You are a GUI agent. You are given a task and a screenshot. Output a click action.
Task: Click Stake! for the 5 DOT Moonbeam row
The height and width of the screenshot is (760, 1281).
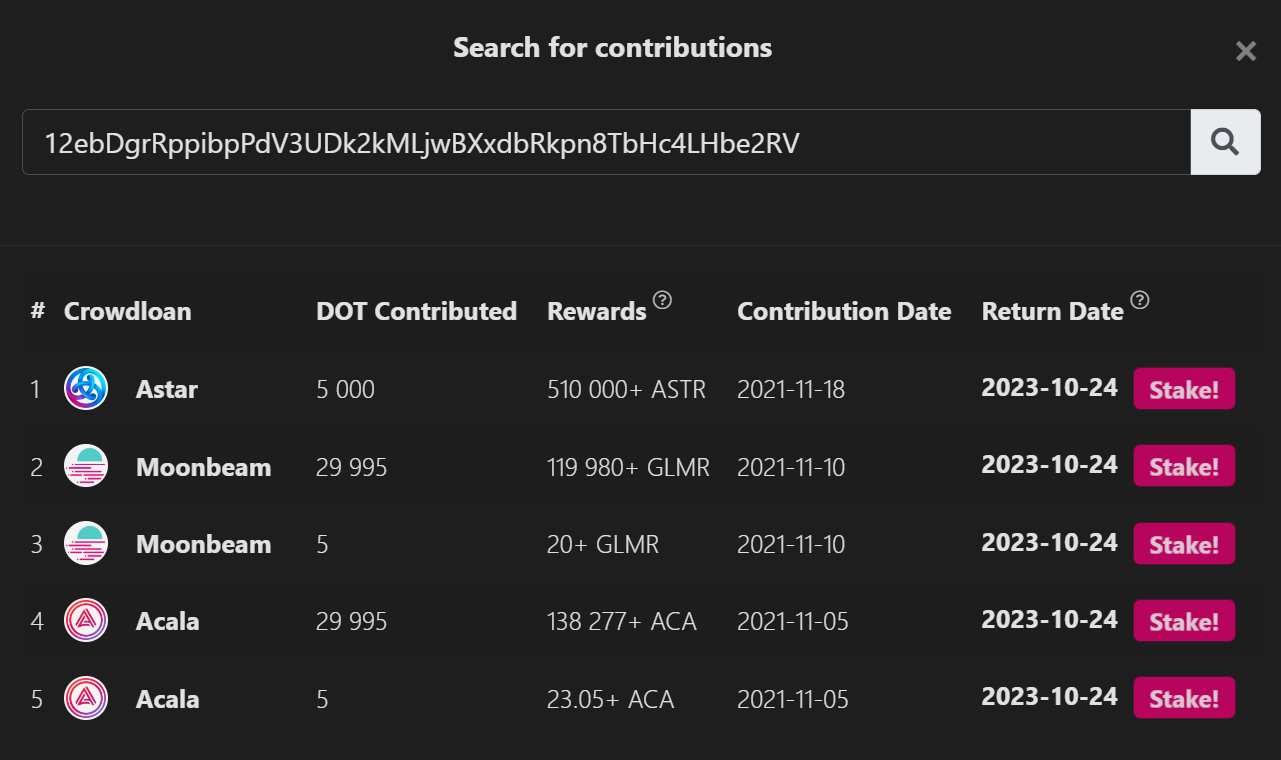[x=1184, y=544]
